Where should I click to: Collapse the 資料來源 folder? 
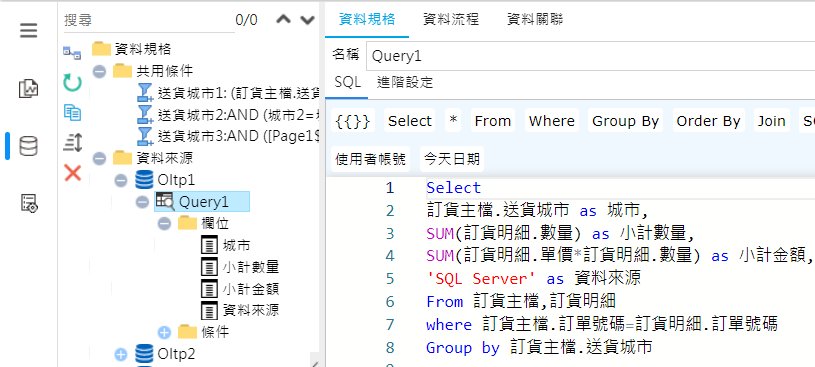tap(99, 158)
